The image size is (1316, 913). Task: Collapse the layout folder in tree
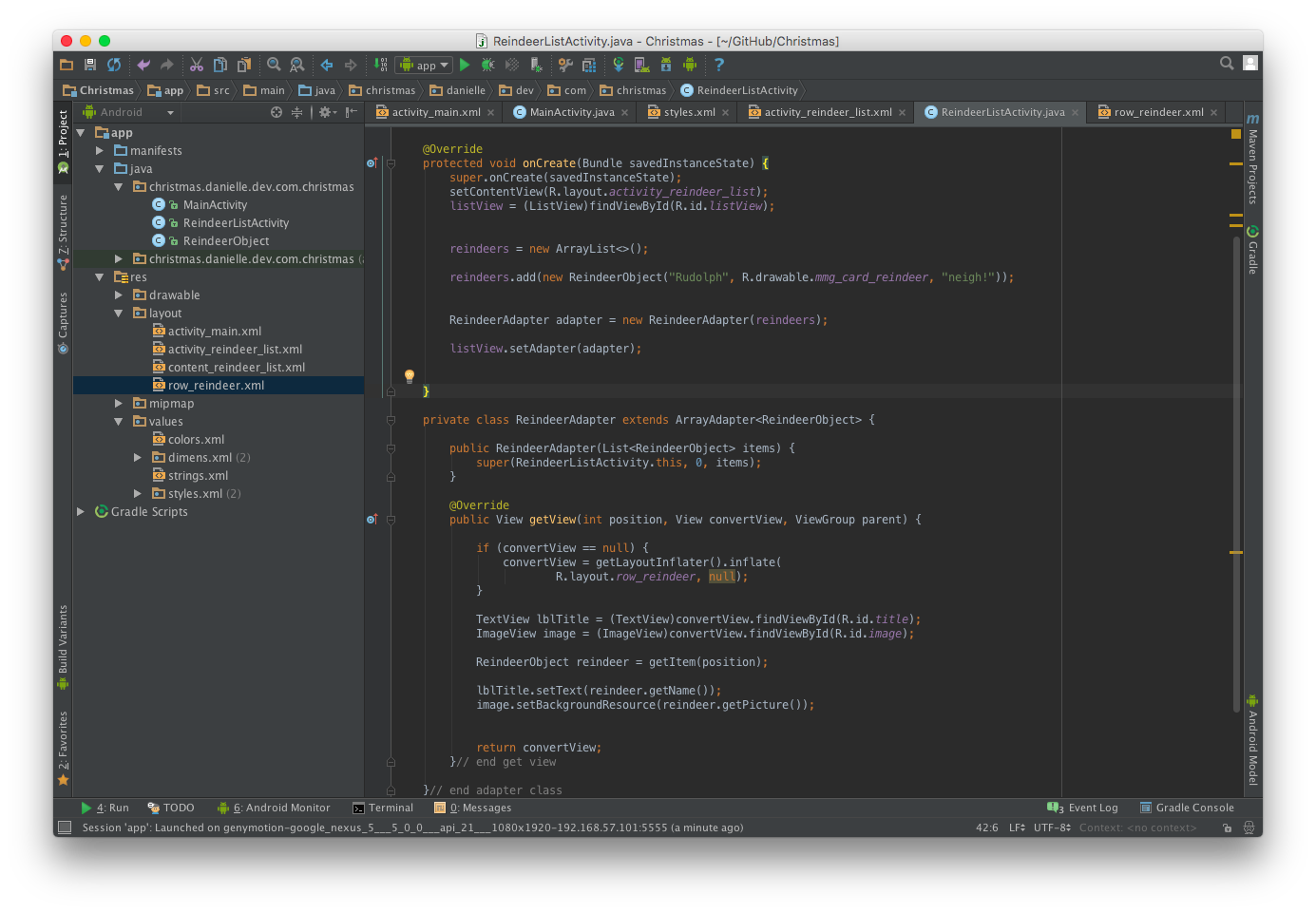pyautogui.click(x=119, y=314)
